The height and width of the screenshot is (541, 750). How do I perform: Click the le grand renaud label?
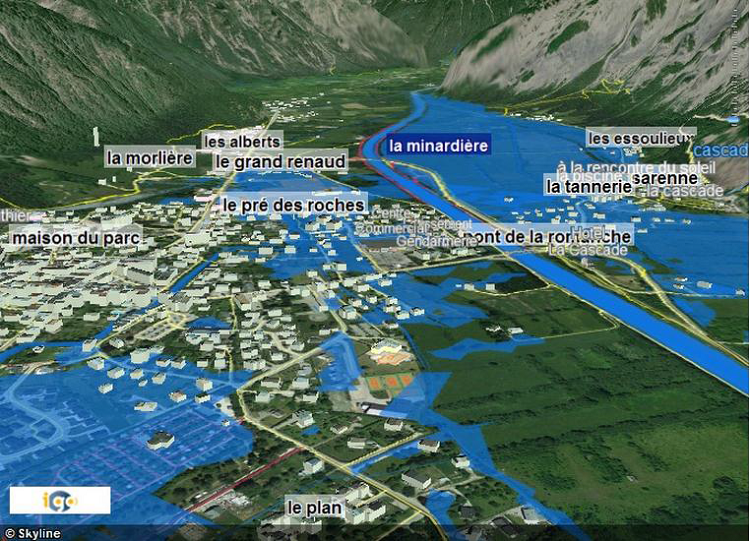281,161
